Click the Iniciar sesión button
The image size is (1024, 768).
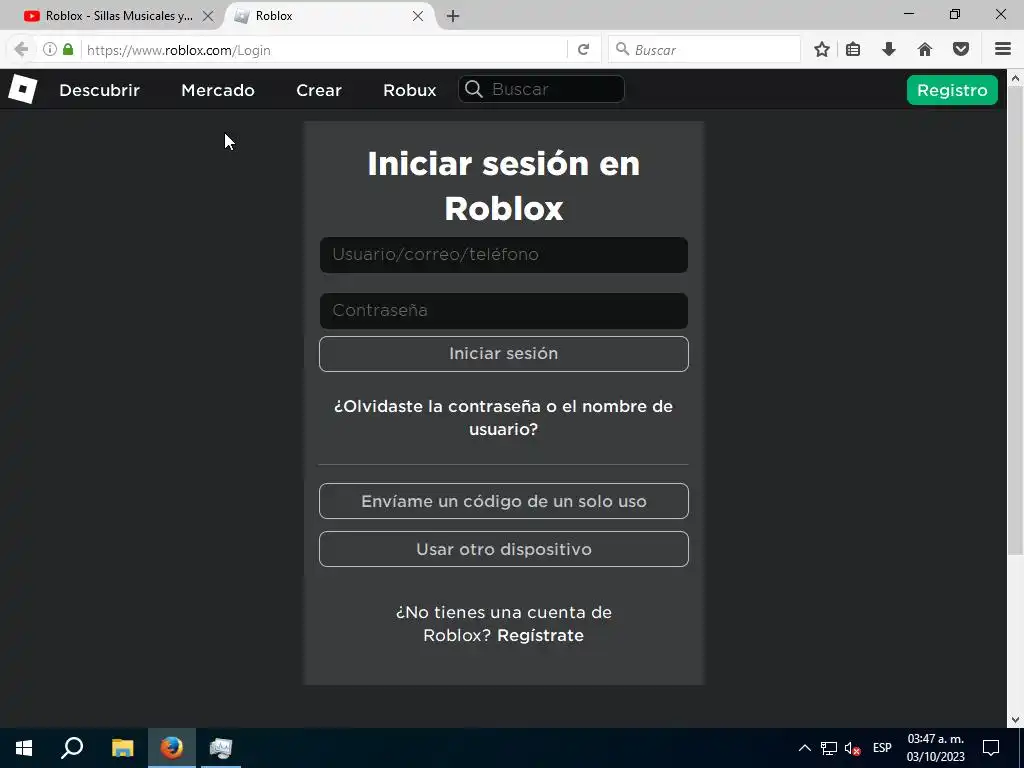coord(504,354)
